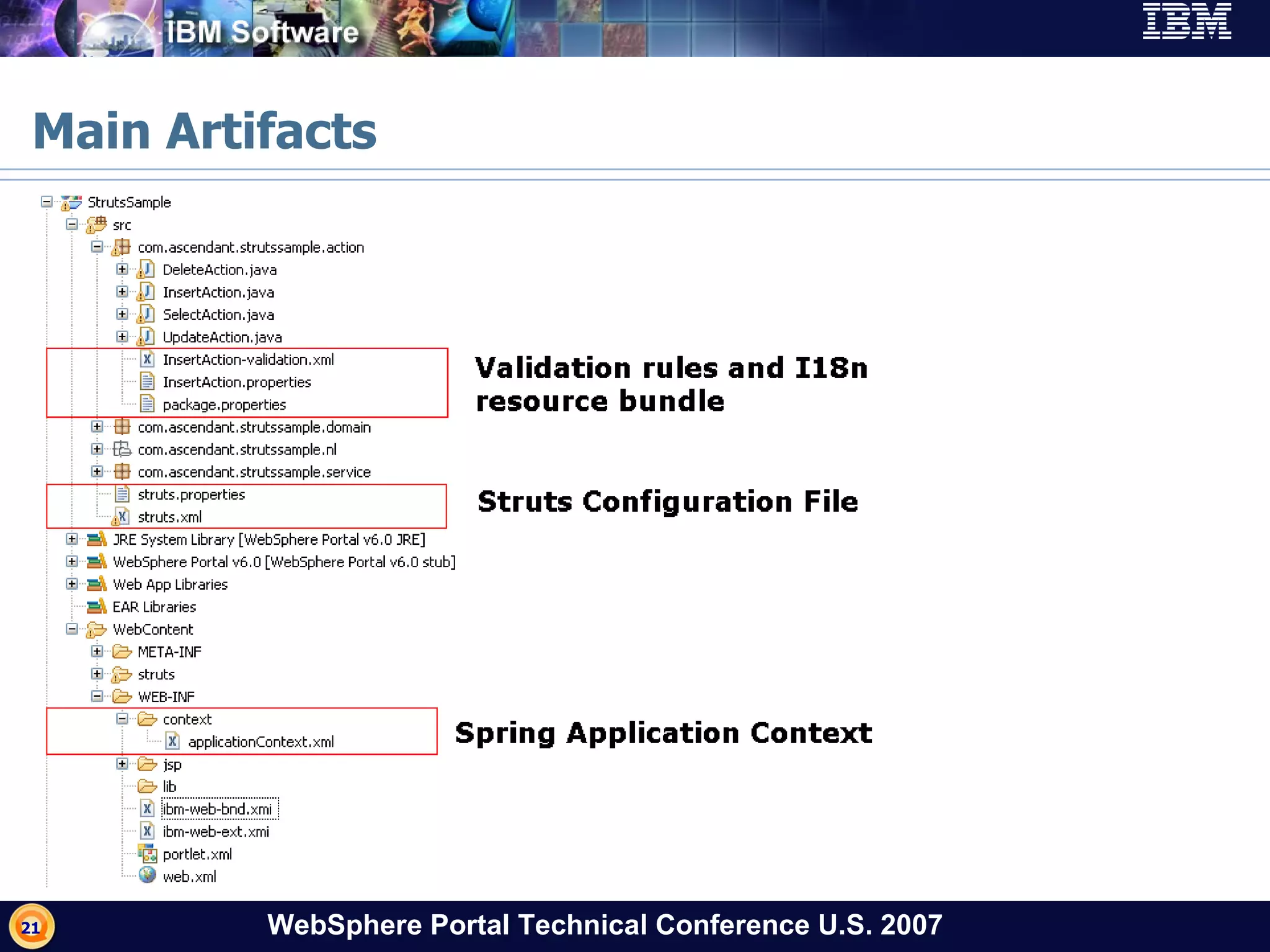This screenshot has width=1270, height=952.
Task: Click the src source folder icon
Action: click(x=96, y=225)
